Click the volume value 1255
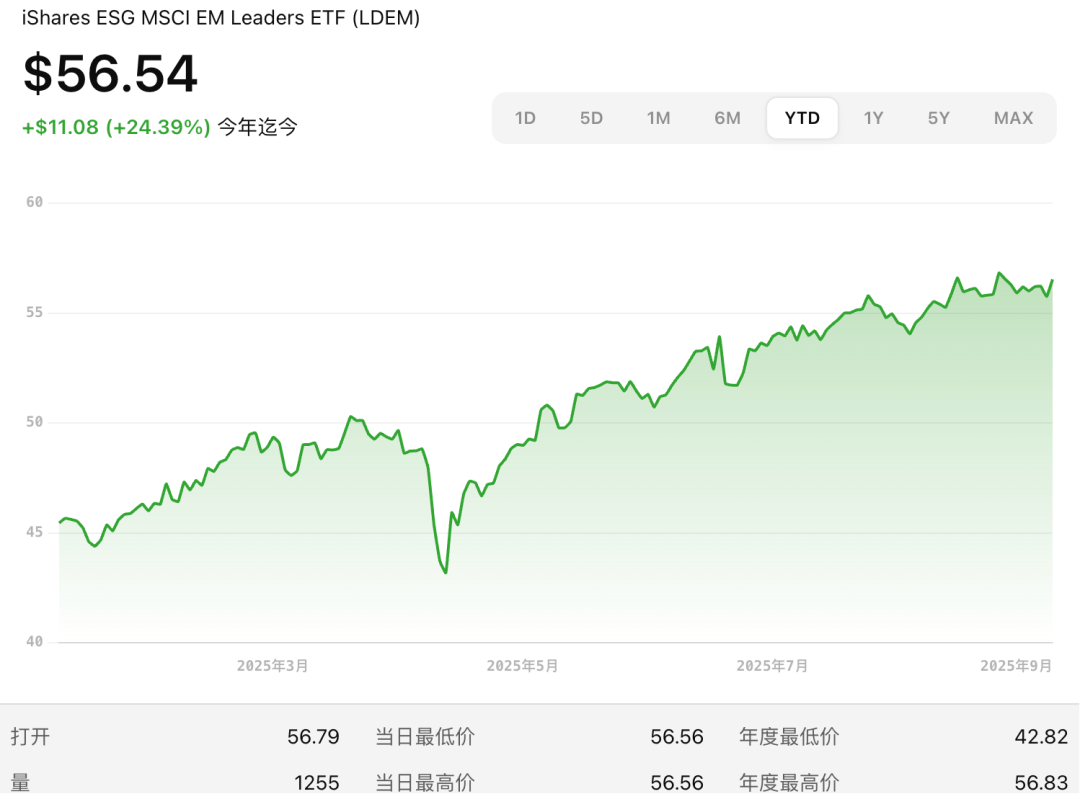The height and width of the screenshot is (794, 1080). tap(317, 783)
